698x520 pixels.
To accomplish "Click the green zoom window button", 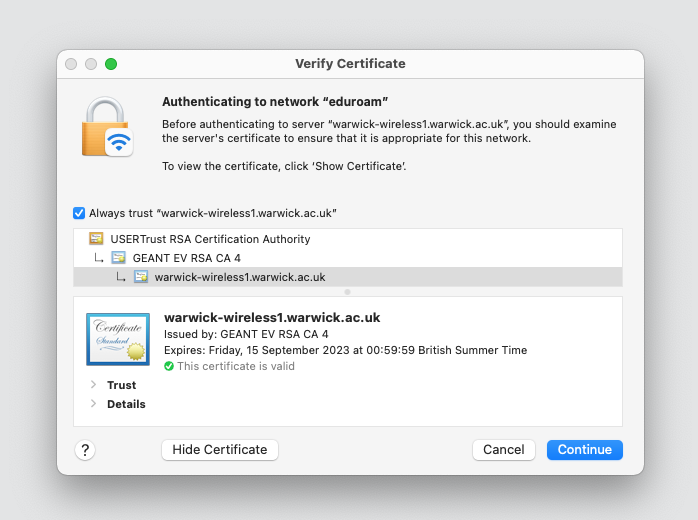I will coord(111,64).
